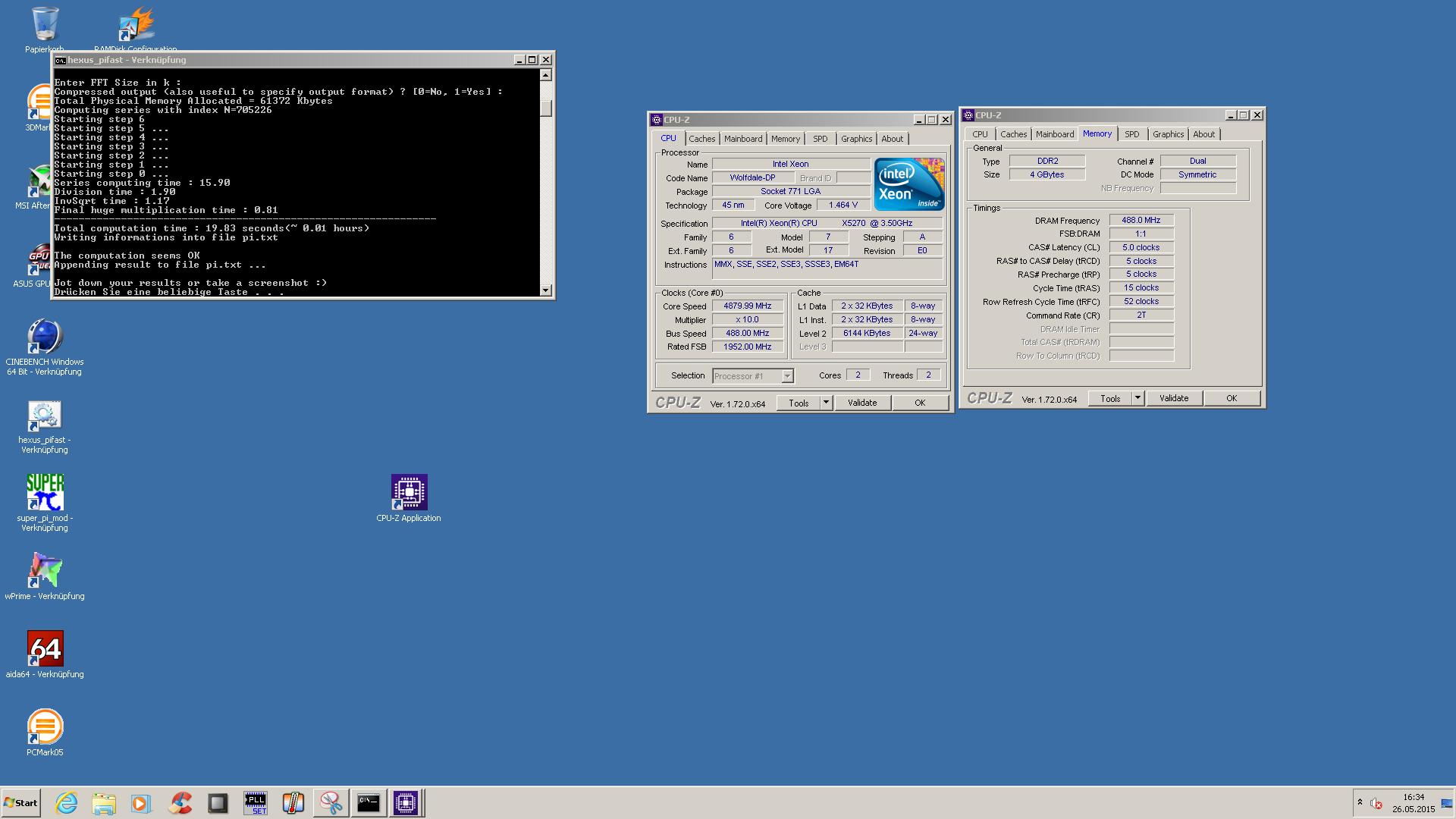Open Mainboard tab in right CPU-Z window
Screen dimensions: 1456x819
point(1055,134)
